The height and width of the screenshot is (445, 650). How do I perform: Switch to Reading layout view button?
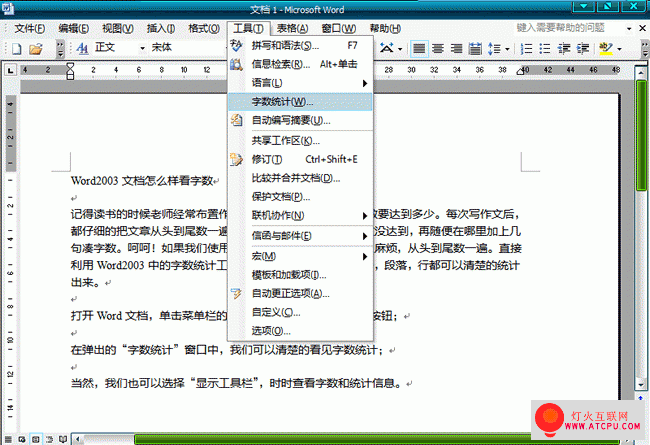point(63,439)
